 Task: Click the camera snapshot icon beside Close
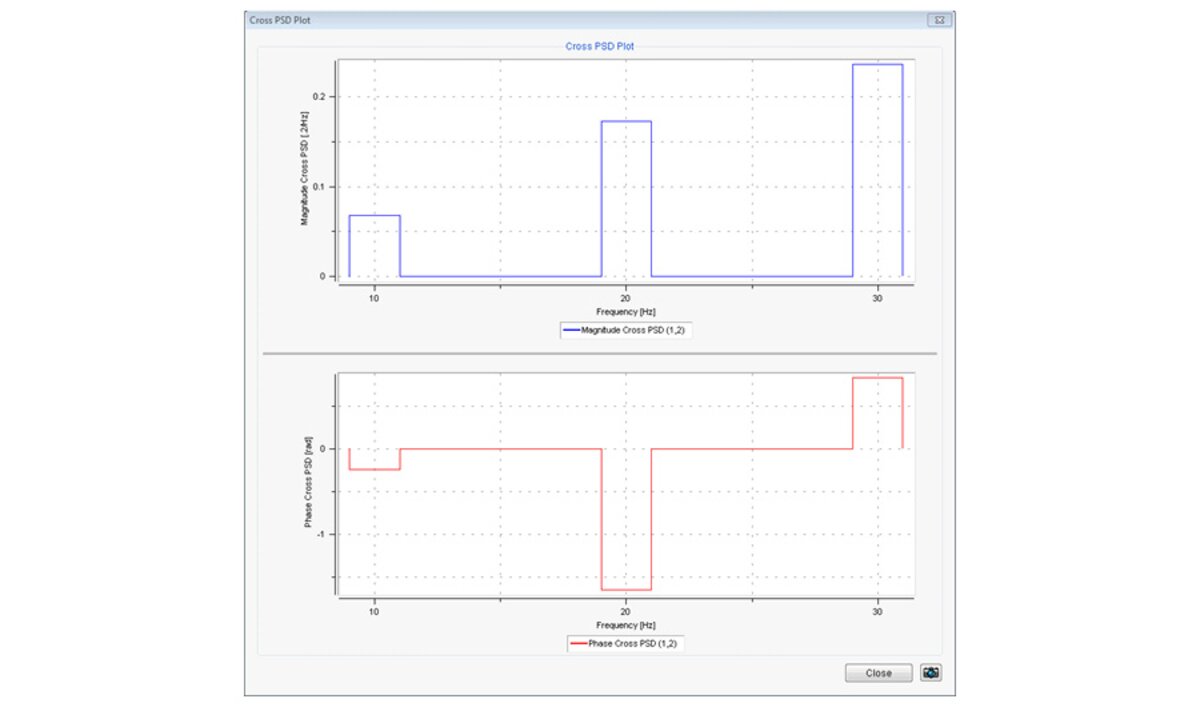coord(930,673)
